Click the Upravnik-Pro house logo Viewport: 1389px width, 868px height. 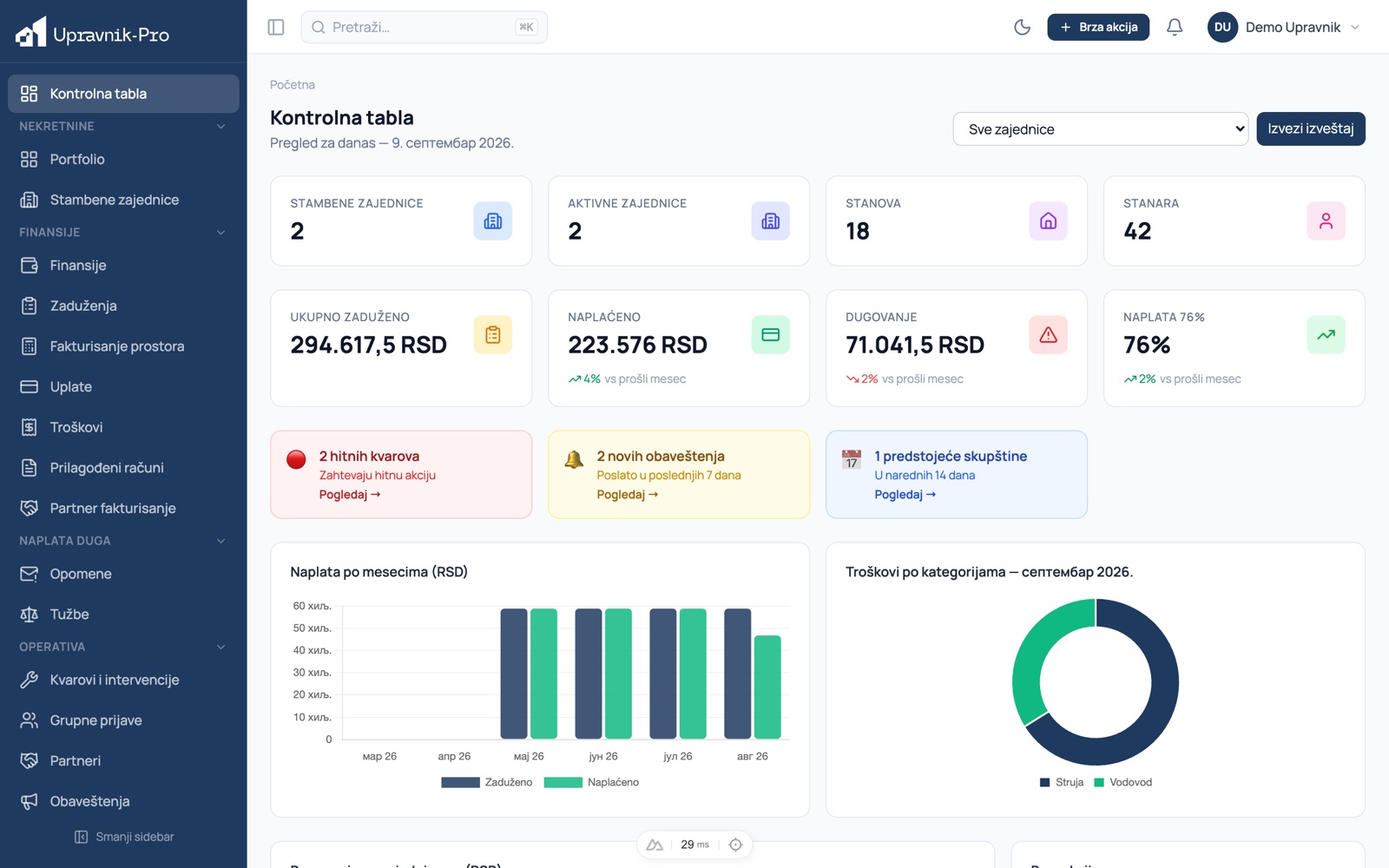(x=31, y=33)
